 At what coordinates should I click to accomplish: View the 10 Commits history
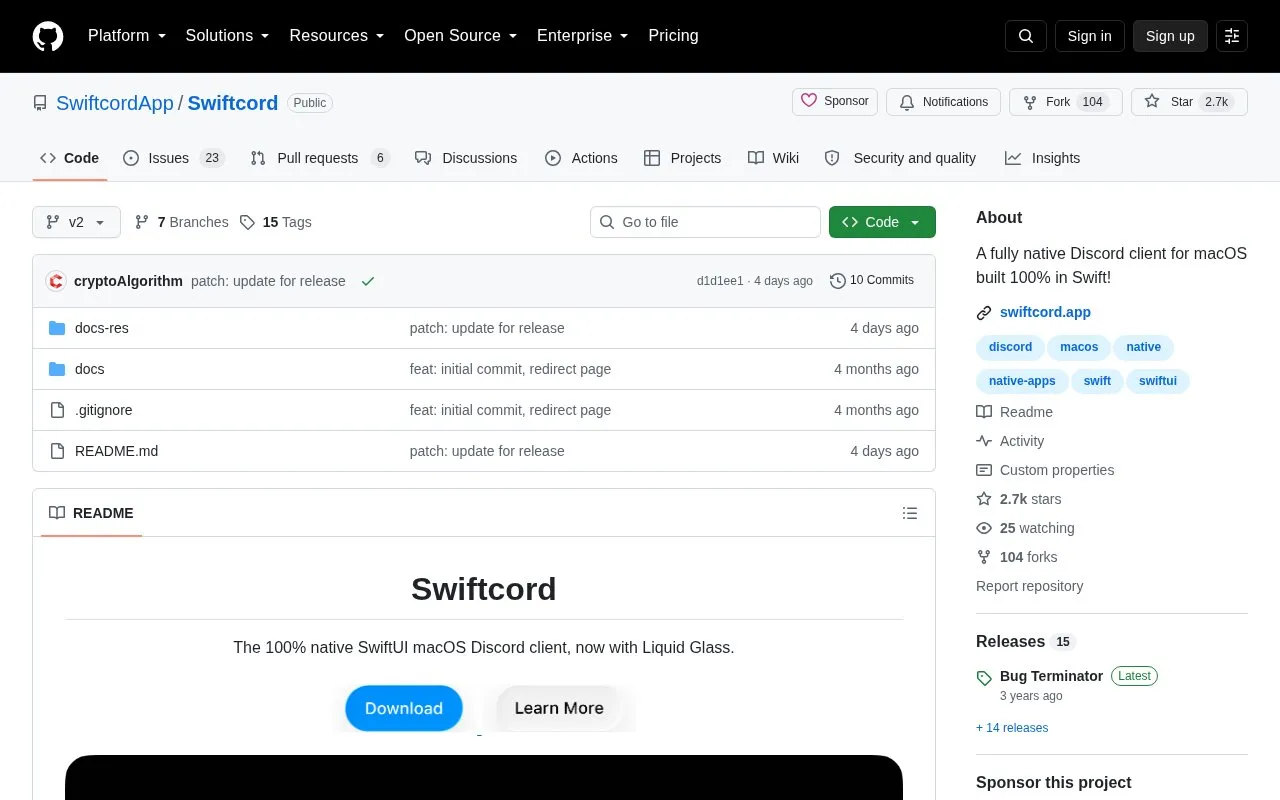872,281
